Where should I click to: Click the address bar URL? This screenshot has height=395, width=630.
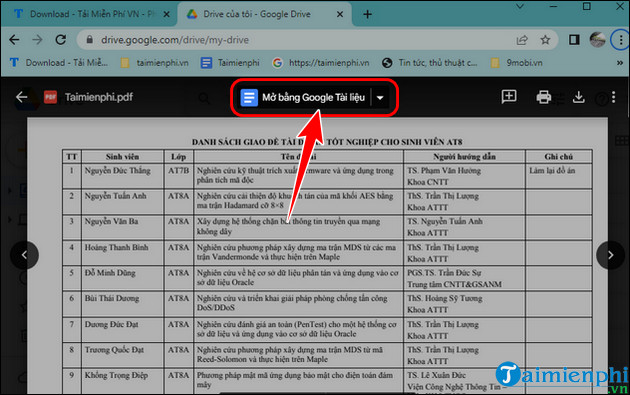click(175, 40)
